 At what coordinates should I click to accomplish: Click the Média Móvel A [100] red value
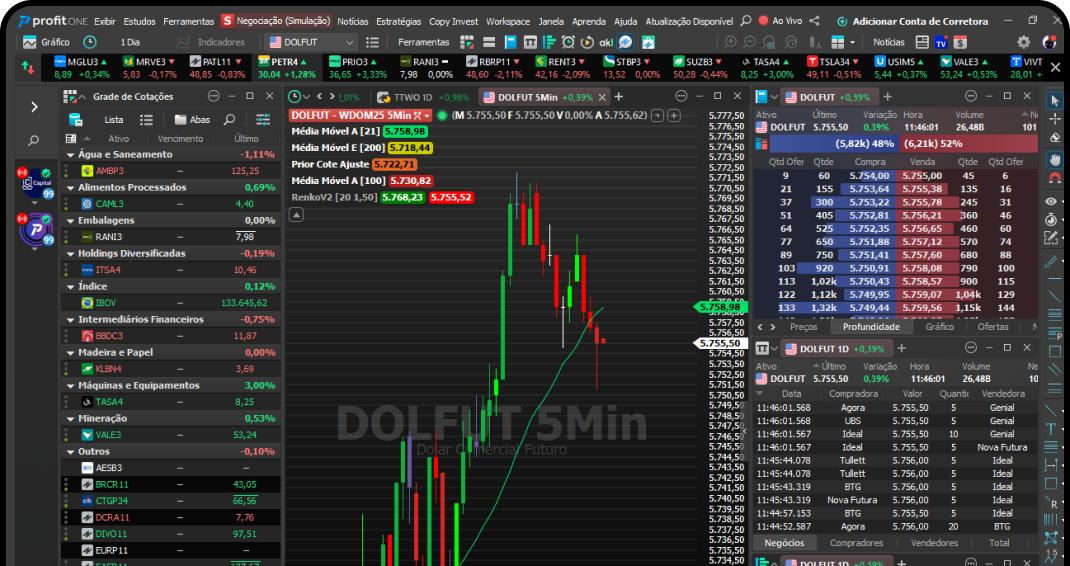411,181
